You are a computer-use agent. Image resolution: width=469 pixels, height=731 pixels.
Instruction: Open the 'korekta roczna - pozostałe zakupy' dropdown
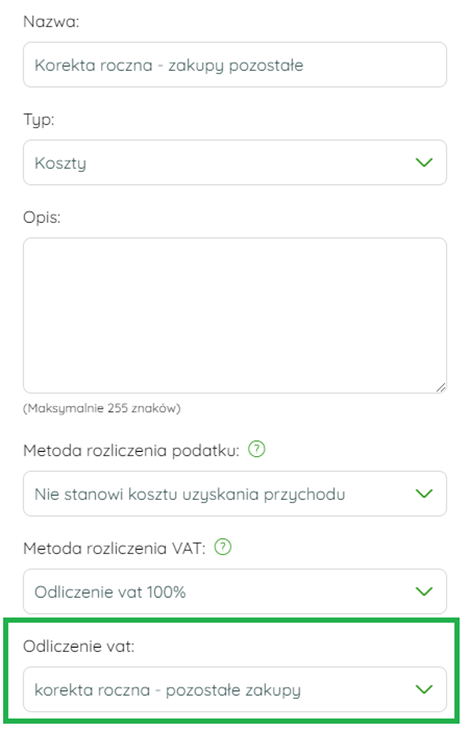[235, 690]
